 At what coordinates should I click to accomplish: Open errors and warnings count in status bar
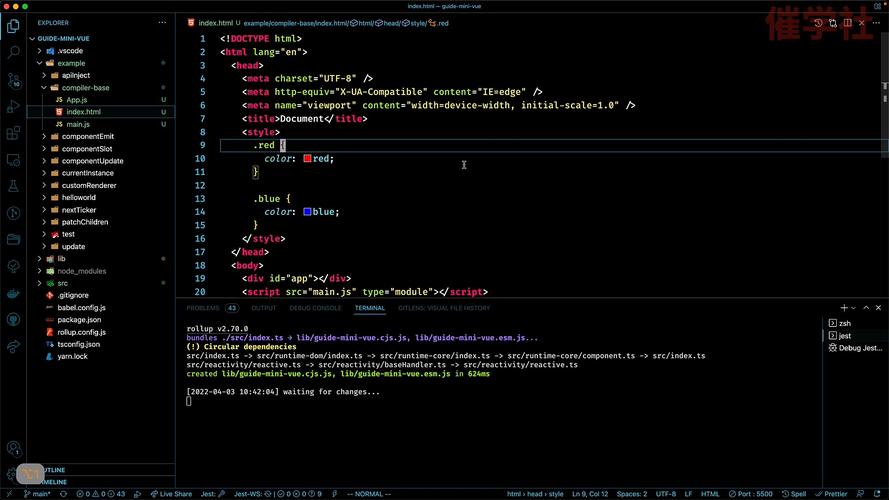100,494
